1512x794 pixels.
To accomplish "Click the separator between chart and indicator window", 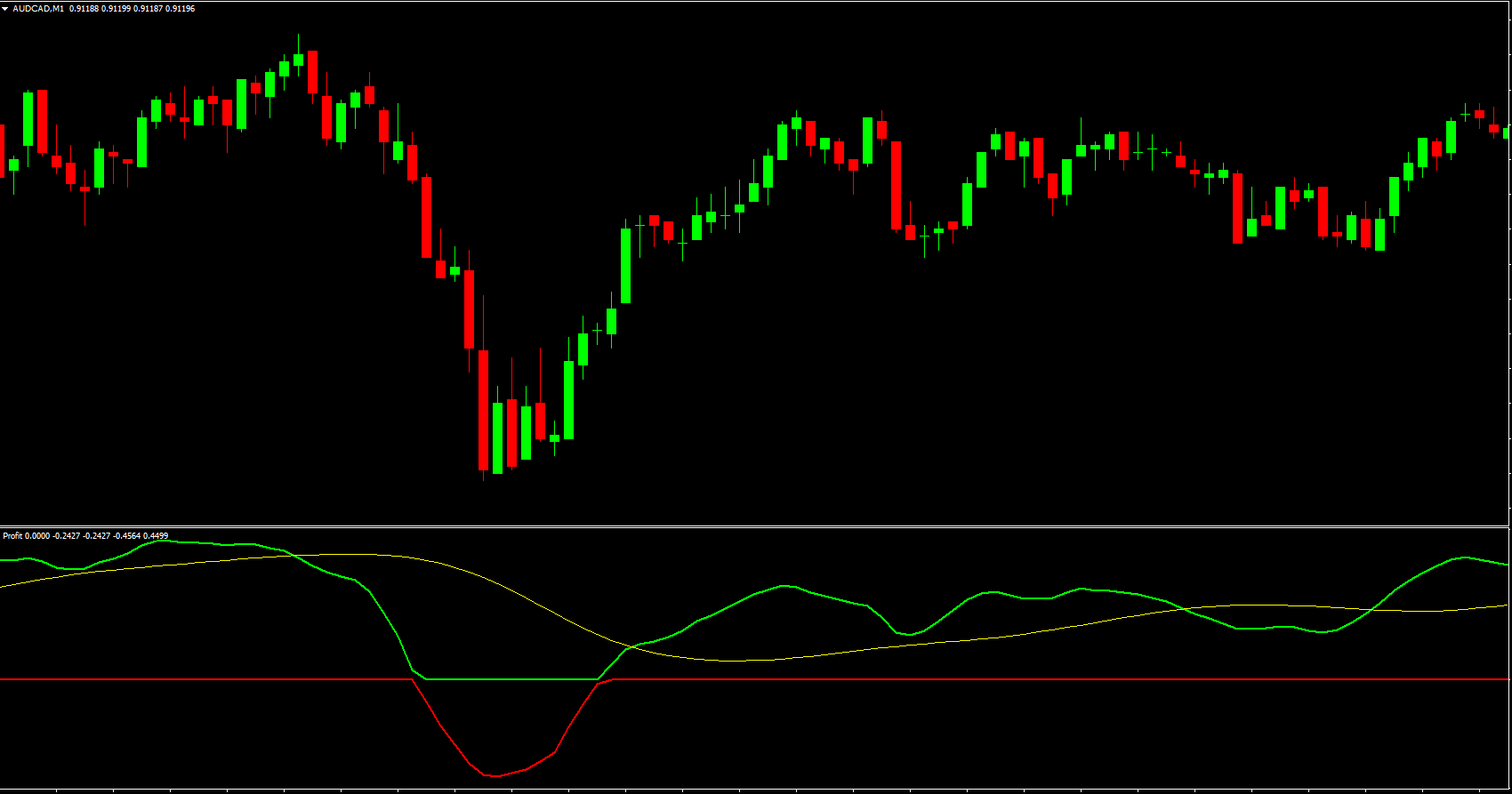I will (x=756, y=526).
